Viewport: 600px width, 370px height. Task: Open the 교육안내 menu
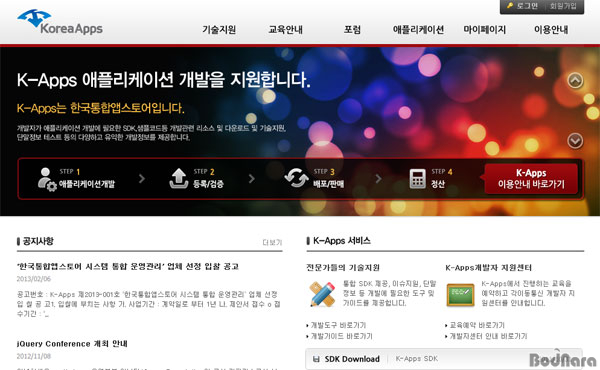click(285, 29)
